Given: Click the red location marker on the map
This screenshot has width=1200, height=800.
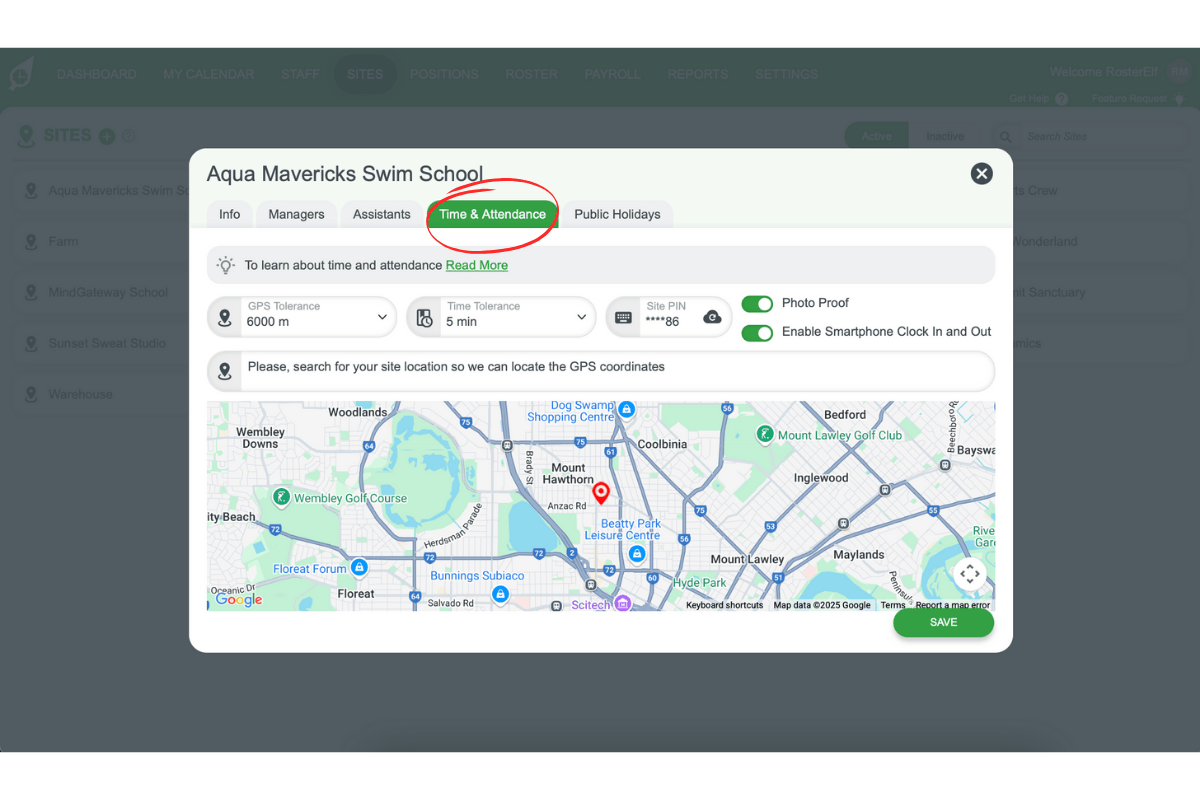Looking at the screenshot, I should (x=601, y=492).
